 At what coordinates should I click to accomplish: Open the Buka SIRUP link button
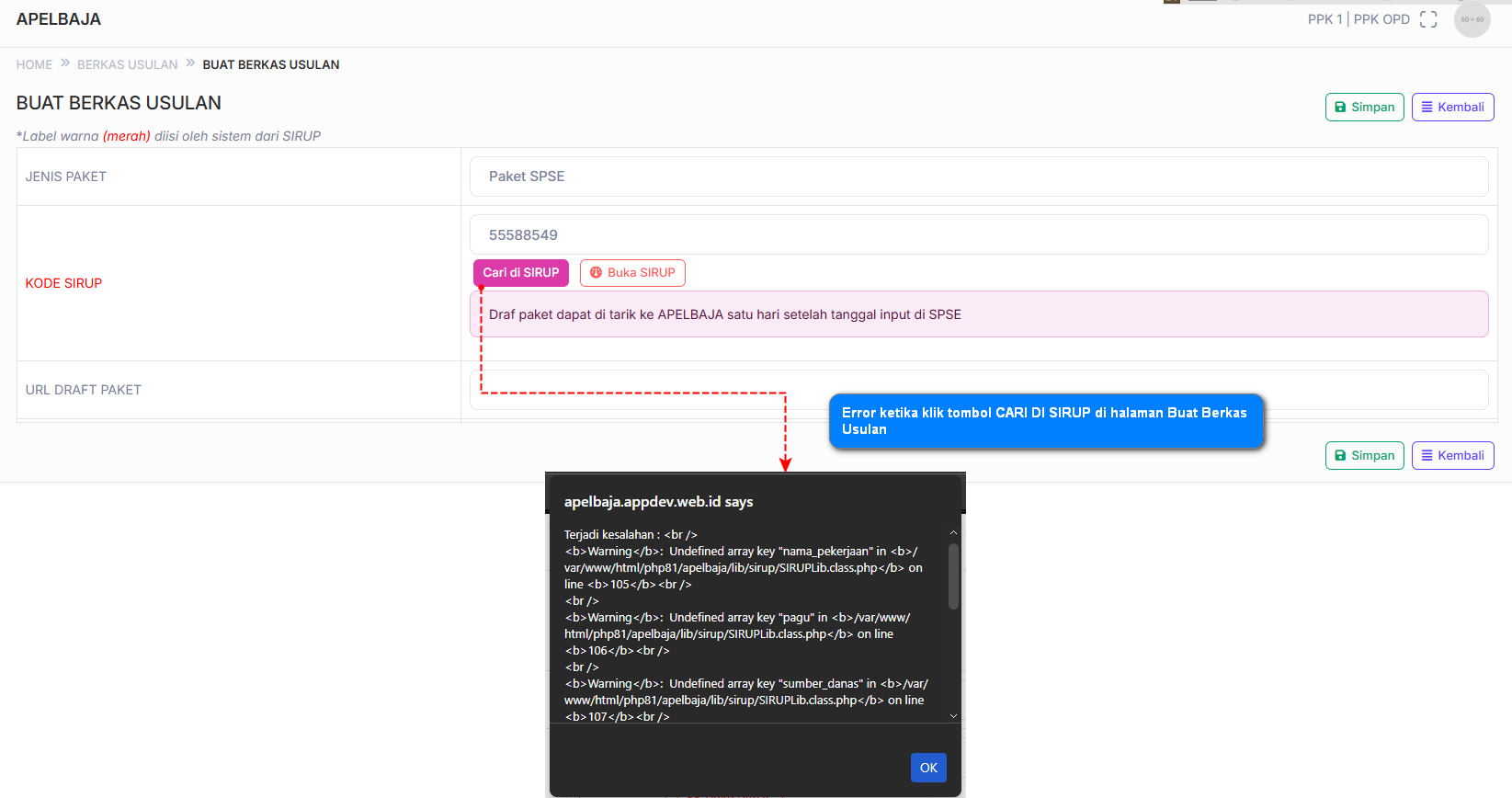point(632,272)
